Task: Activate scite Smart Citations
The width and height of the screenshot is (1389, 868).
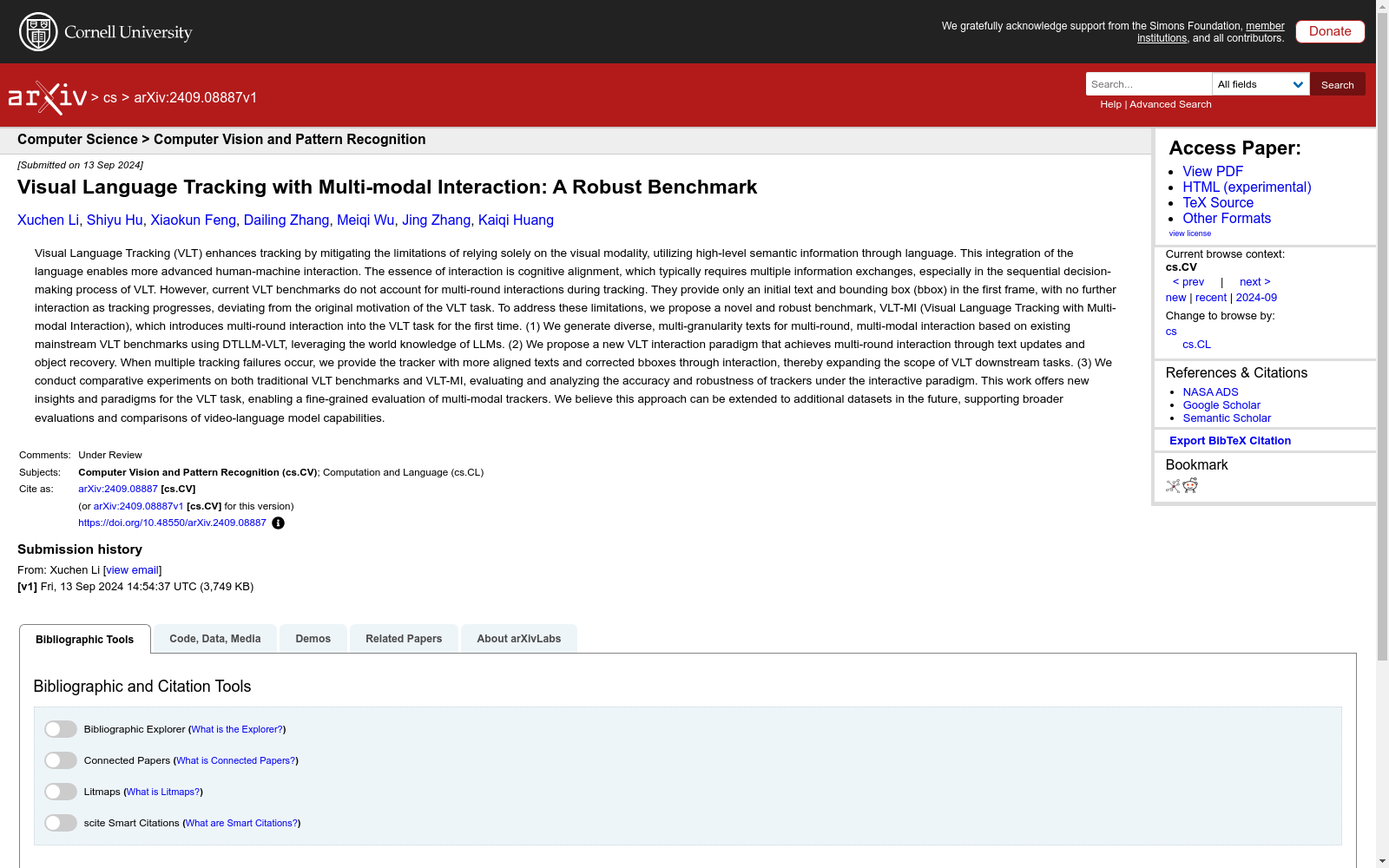Action: tap(60, 822)
